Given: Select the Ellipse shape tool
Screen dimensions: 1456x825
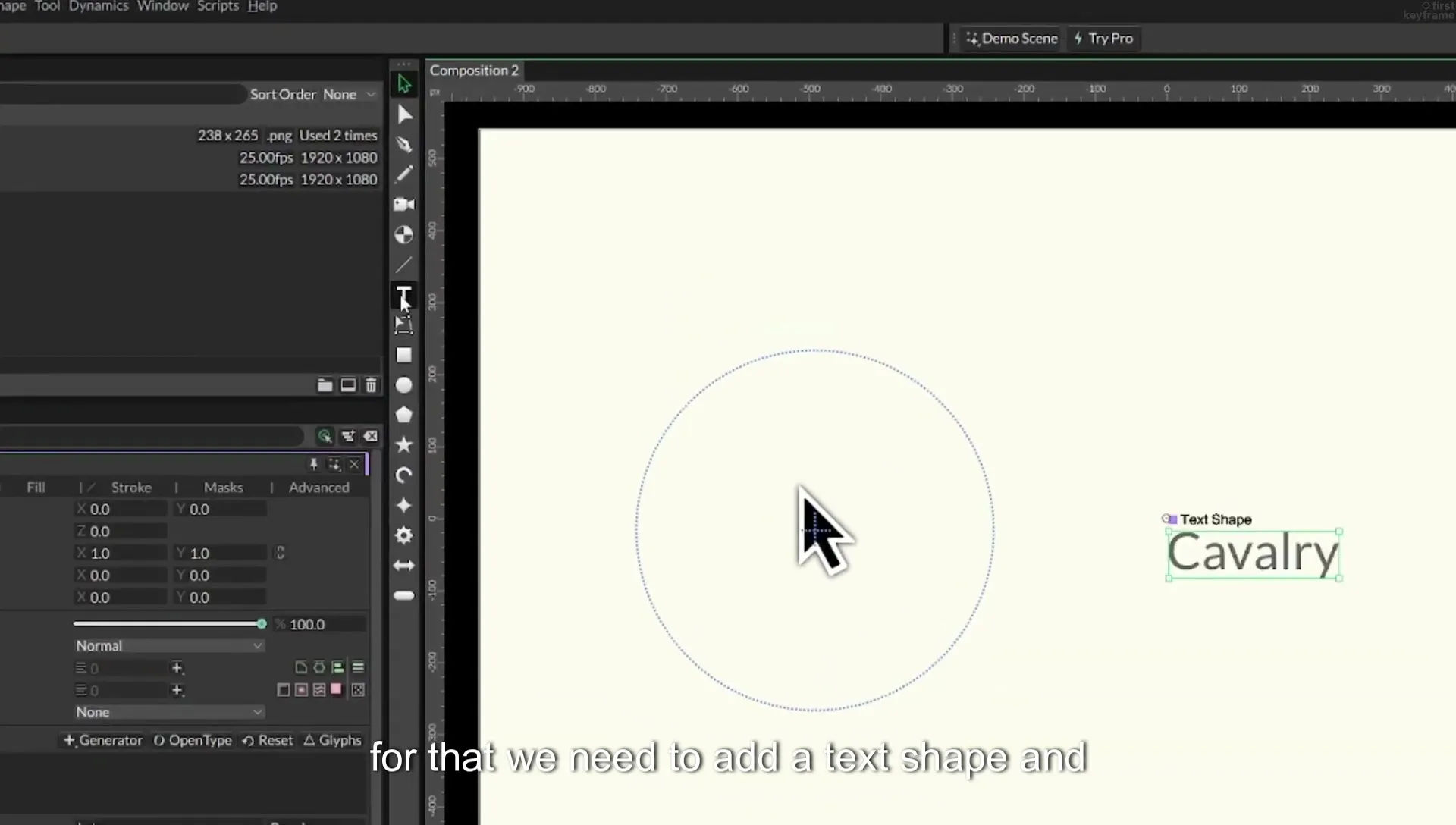Looking at the screenshot, I should point(404,385).
